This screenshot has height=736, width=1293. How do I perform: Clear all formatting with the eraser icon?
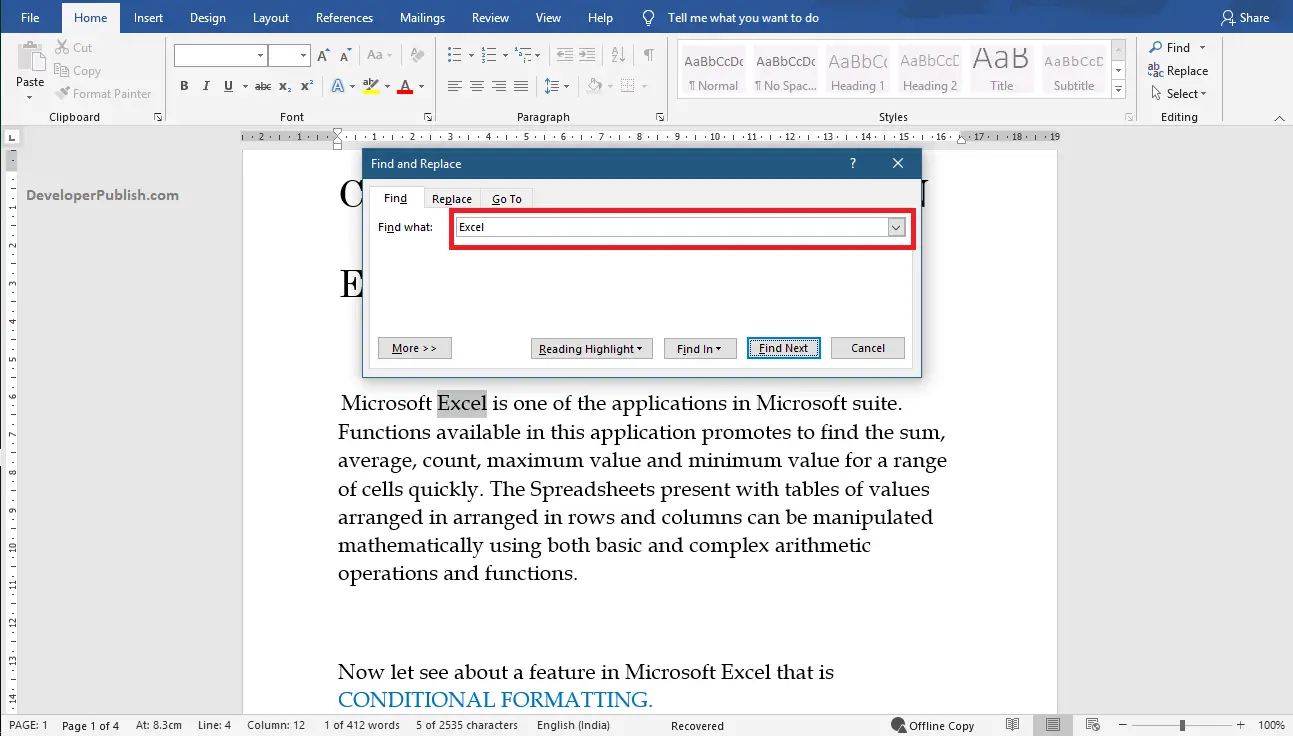coord(417,55)
